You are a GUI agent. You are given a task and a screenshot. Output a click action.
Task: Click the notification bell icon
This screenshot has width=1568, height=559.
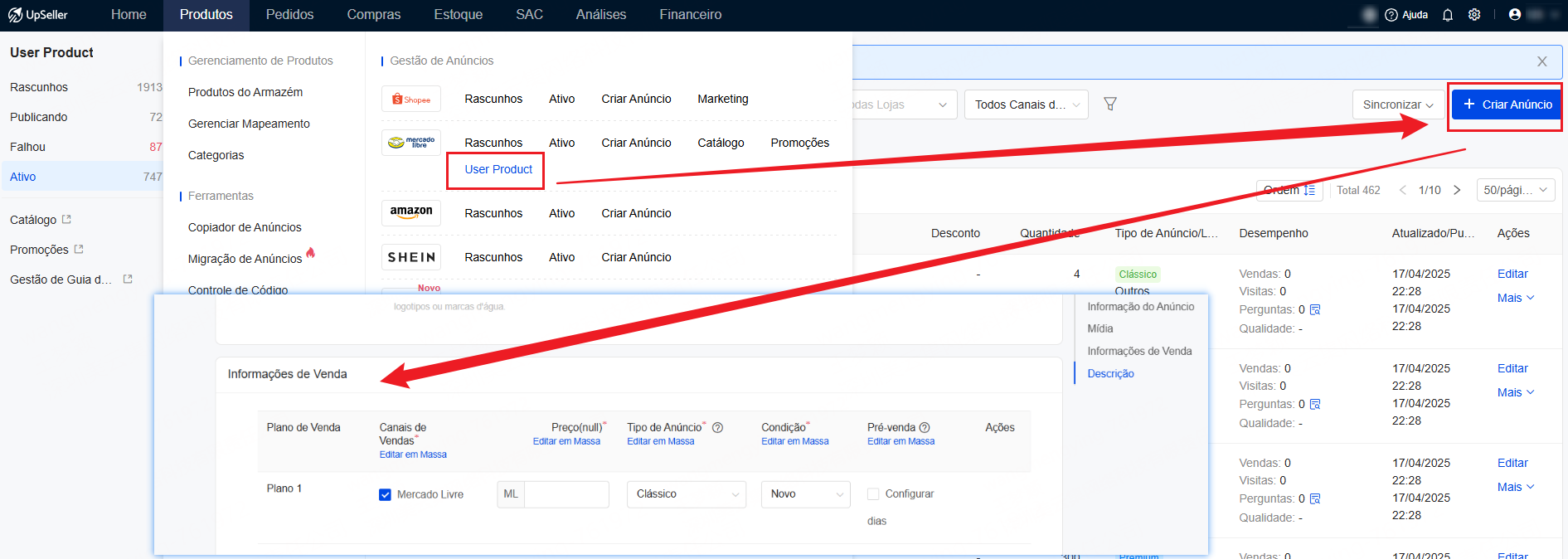click(1448, 15)
